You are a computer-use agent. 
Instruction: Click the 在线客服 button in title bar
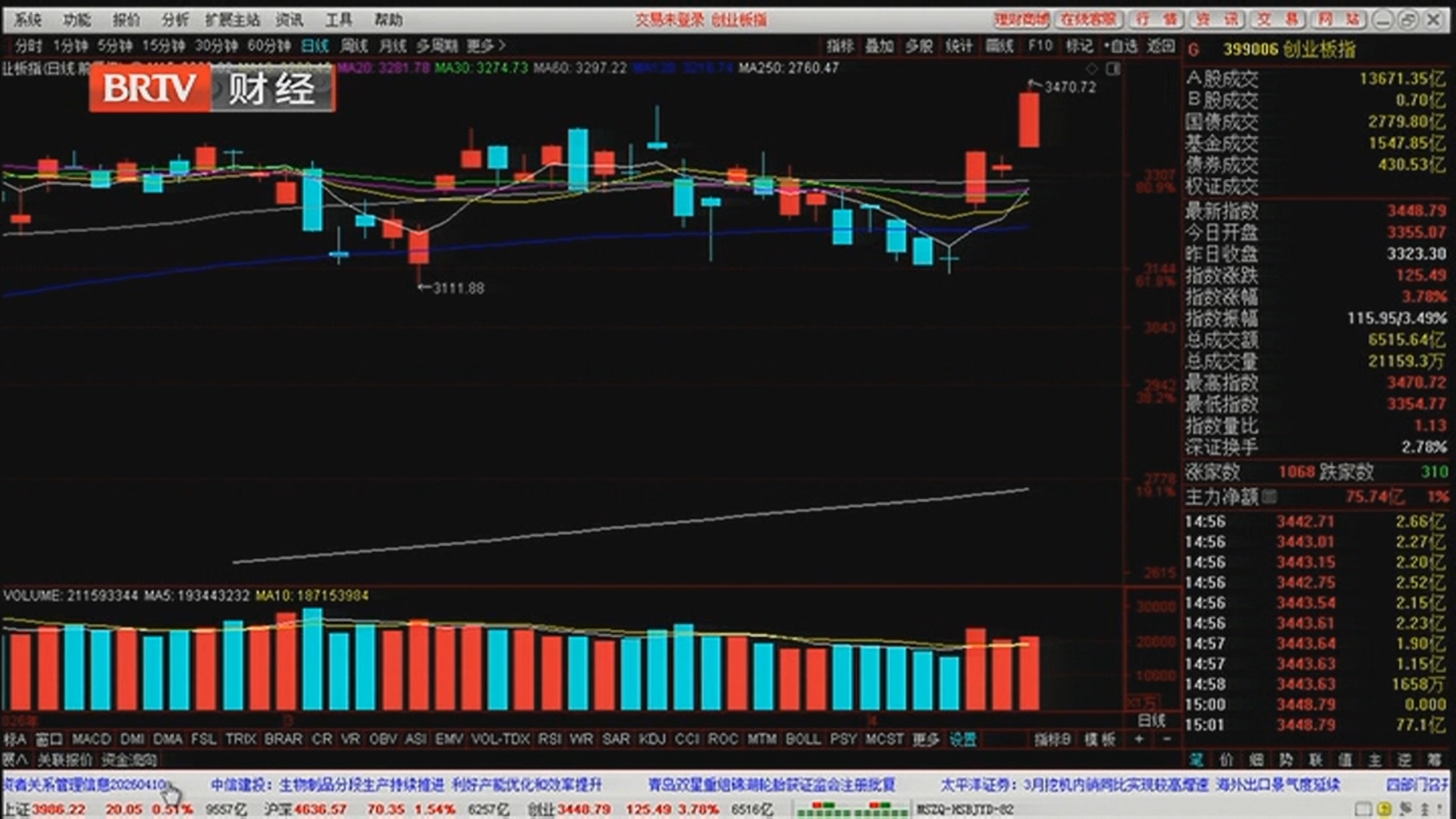(x=1088, y=20)
